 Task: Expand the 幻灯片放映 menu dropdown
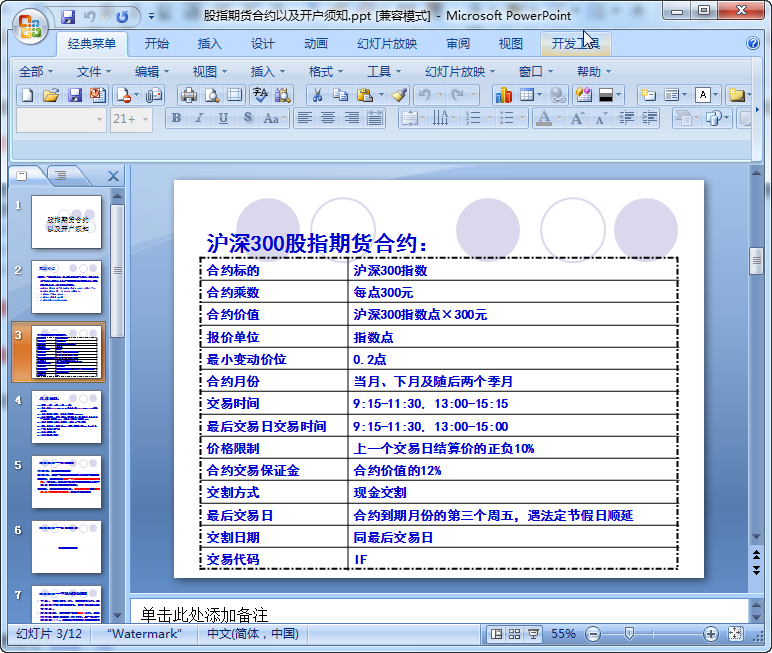point(460,71)
